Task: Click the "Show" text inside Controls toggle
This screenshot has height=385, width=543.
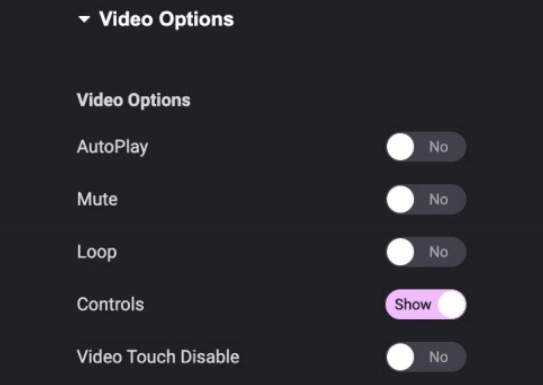Action: coord(413,305)
